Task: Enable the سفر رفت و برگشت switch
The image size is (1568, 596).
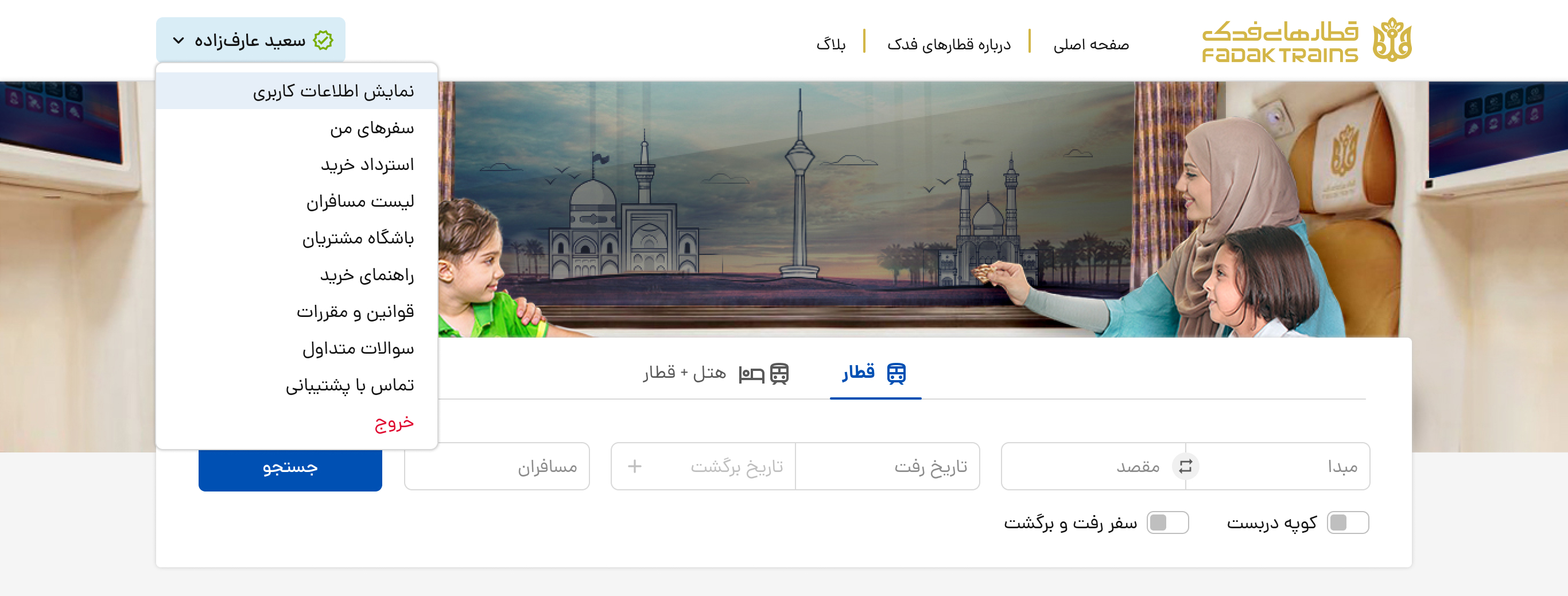Action: (x=1167, y=523)
